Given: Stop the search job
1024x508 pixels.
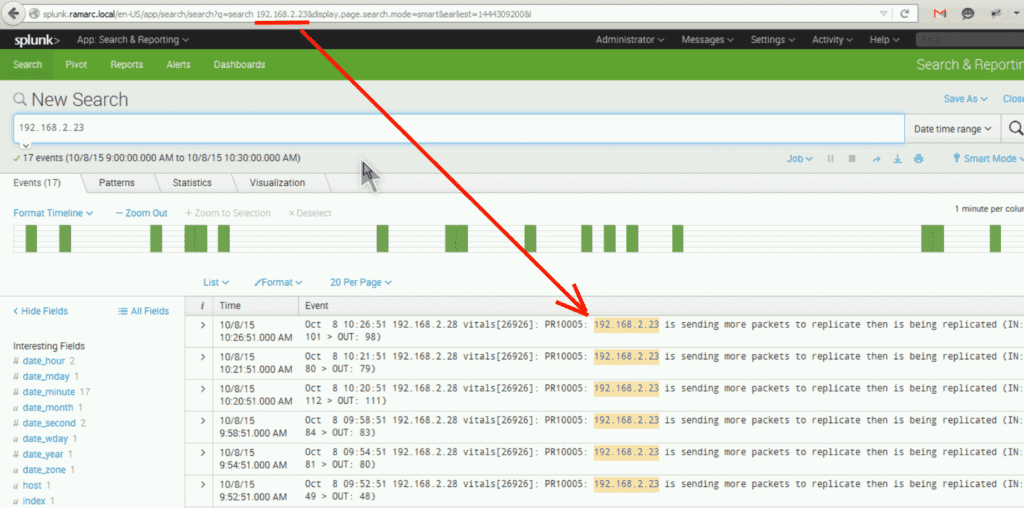Looking at the screenshot, I should tap(852, 159).
